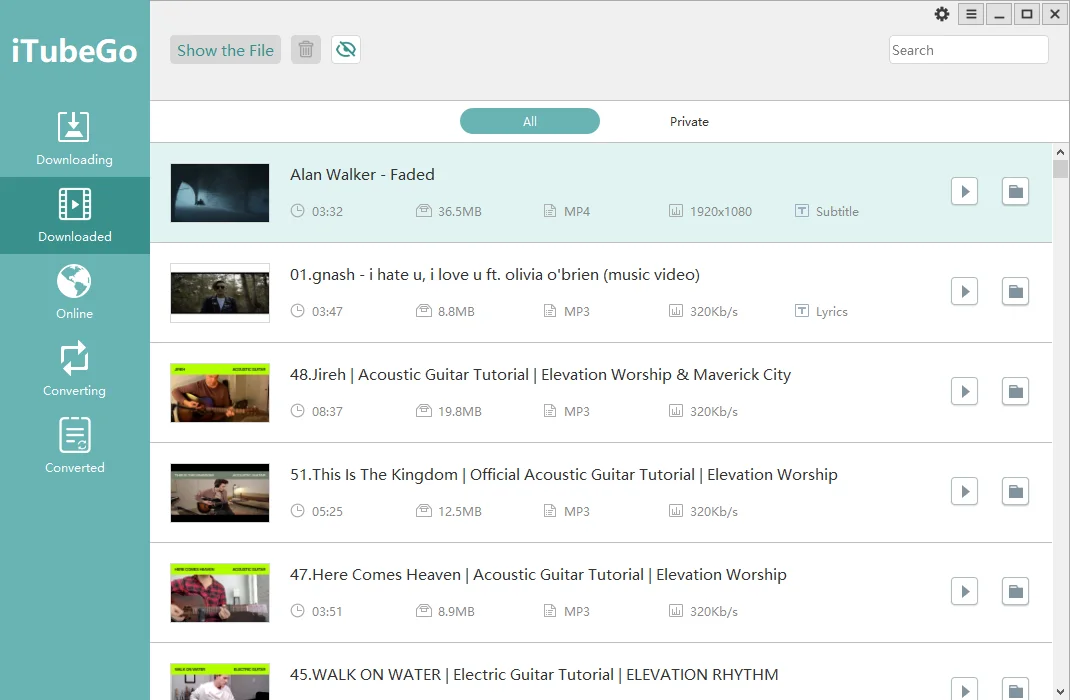Open the Online browser section
Image resolution: width=1070 pixels, height=700 pixels.
click(x=74, y=292)
